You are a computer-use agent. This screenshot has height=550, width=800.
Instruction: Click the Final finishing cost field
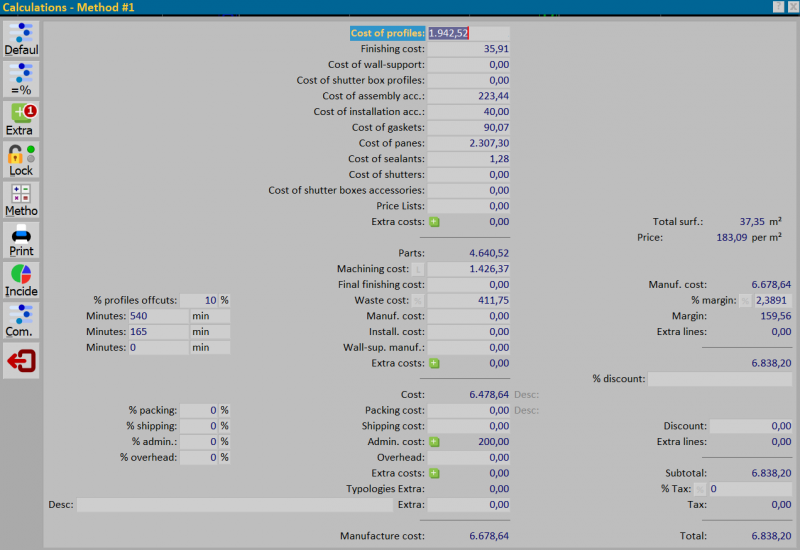(x=468, y=285)
